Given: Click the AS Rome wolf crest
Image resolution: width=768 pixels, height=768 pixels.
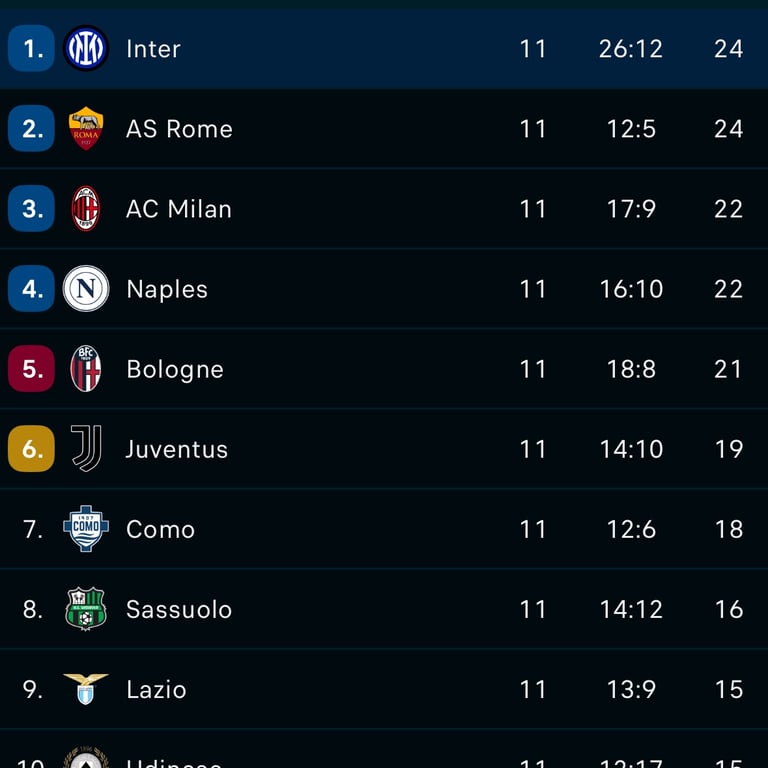Looking at the screenshot, I should point(86,128).
